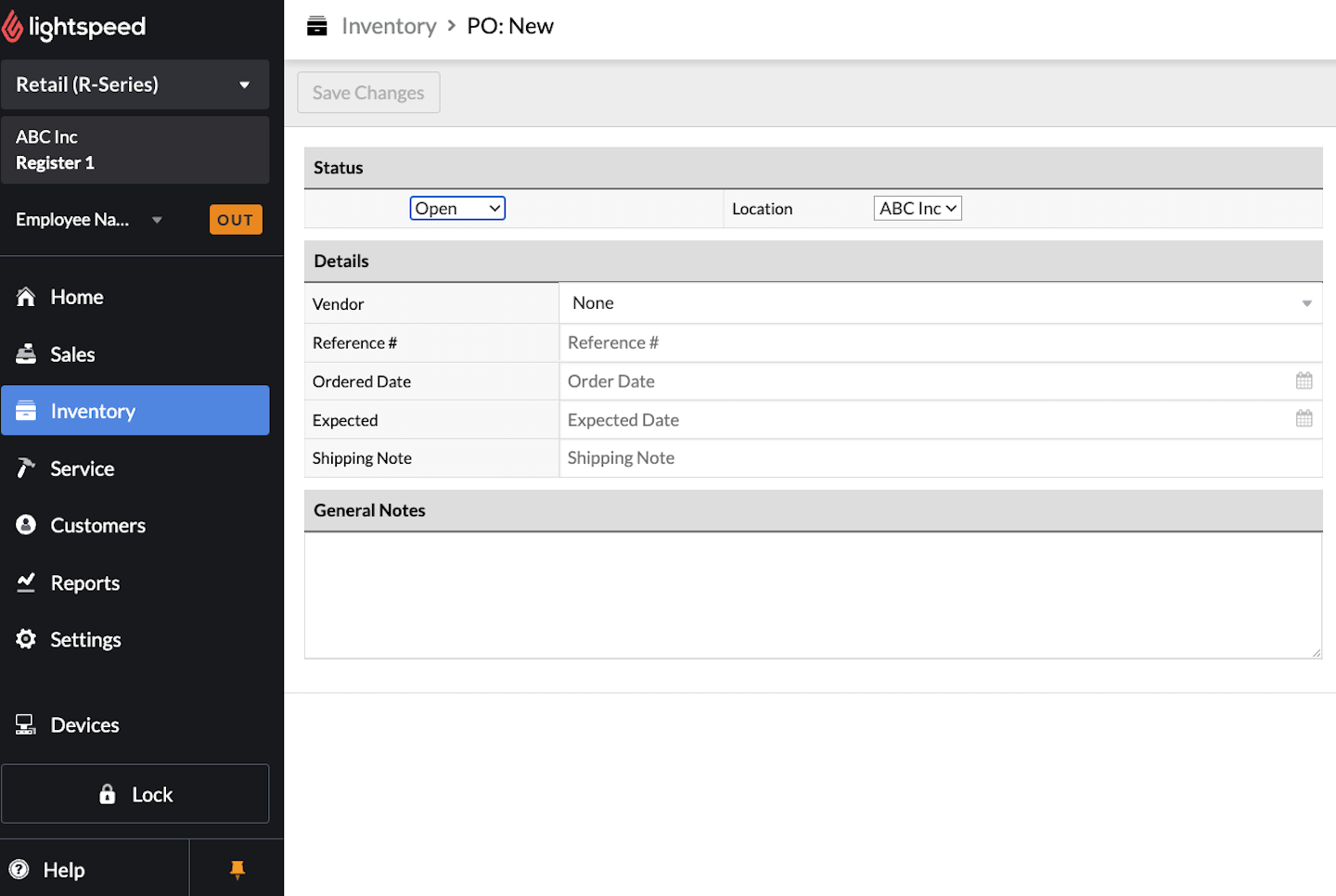Open Reports from the sidebar
Screen dimensions: 1336x896
tap(84, 582)
